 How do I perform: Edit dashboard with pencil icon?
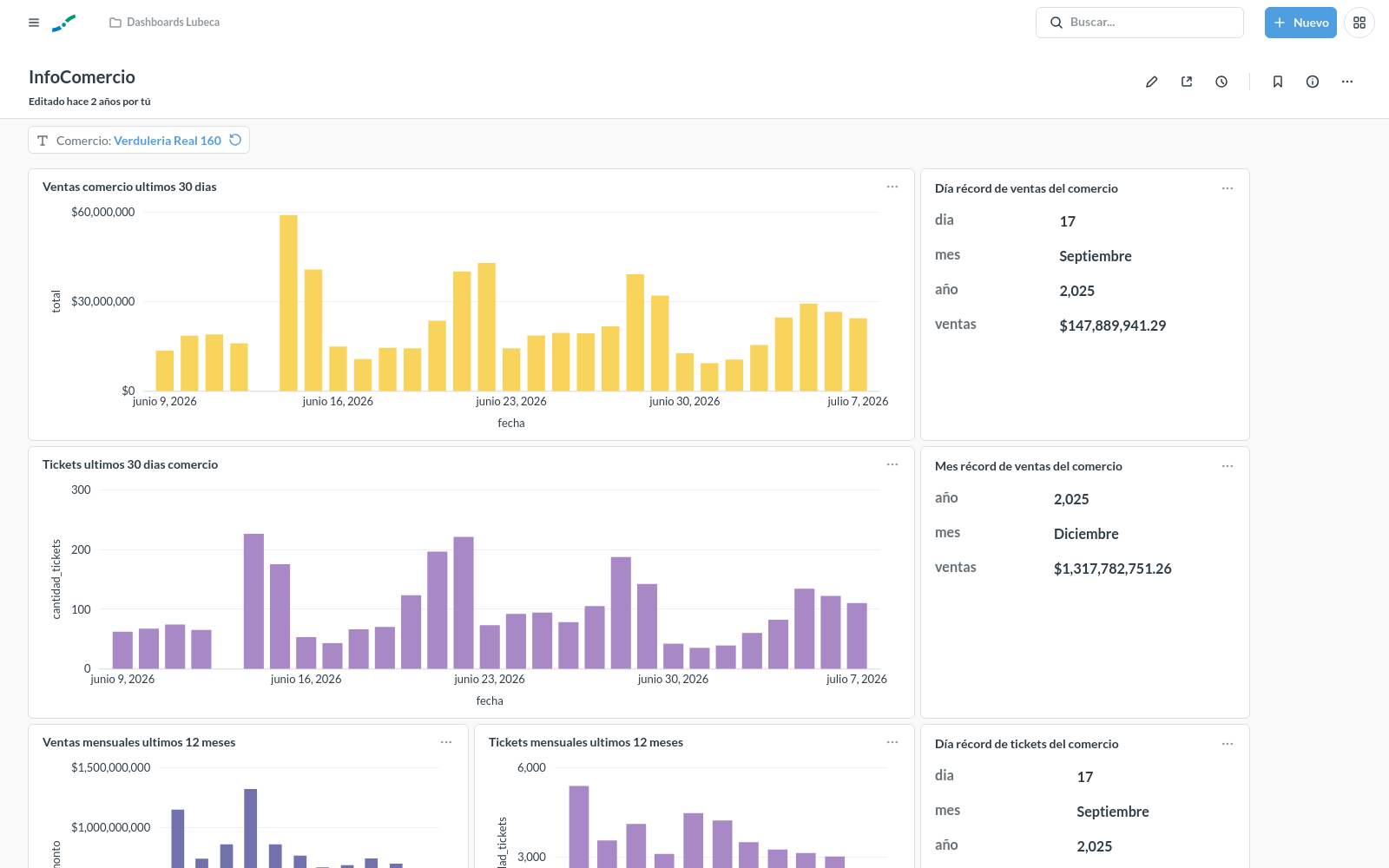(x=1152, y=82)
